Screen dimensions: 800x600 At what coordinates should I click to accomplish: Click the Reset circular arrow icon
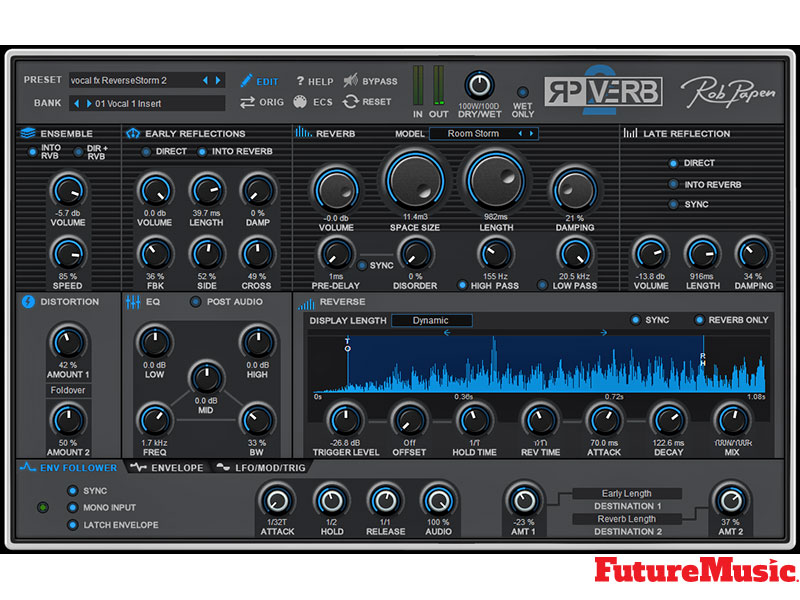(351, 102)
